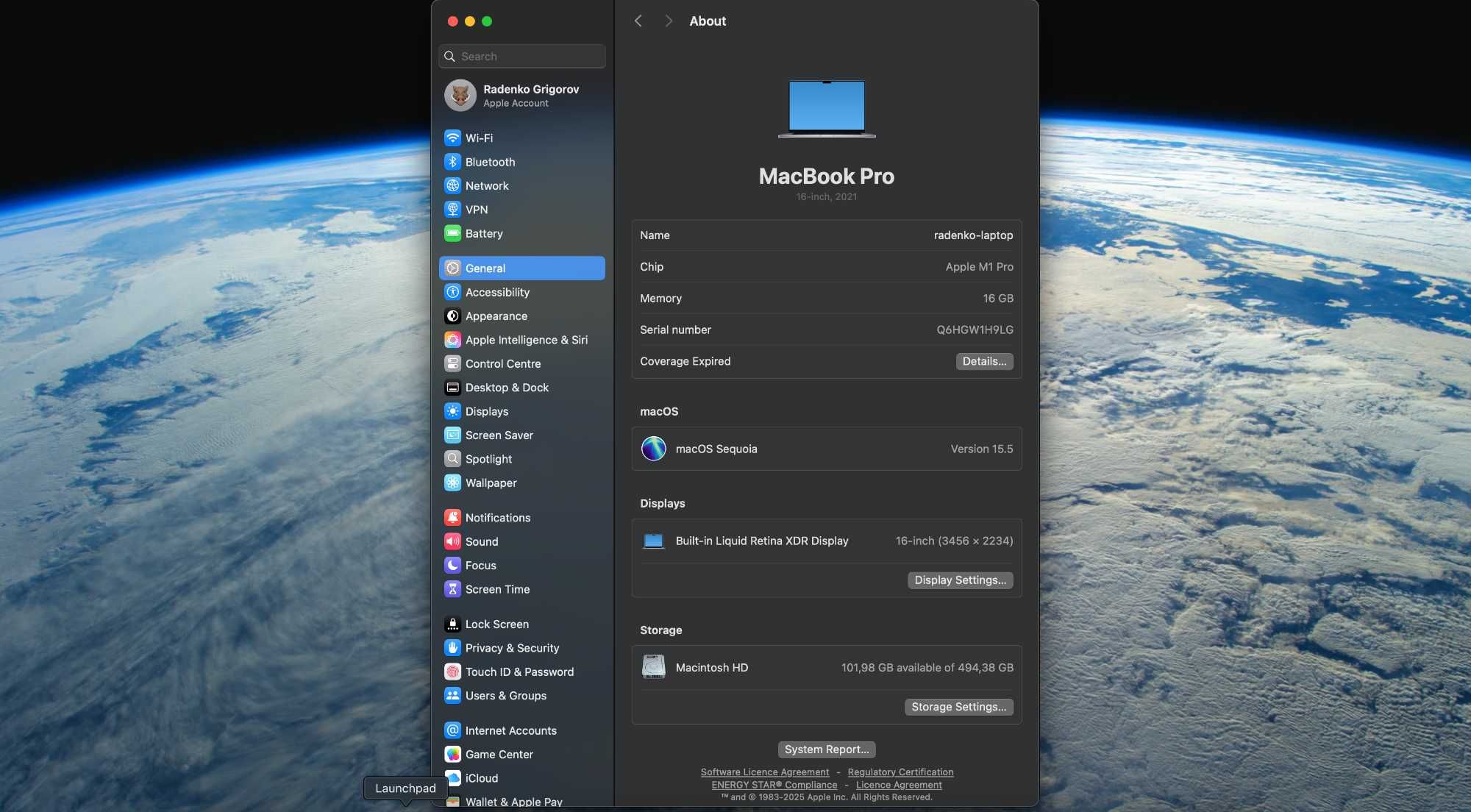Viewport: 1471px width, 812px height.
Task: Go forward with the forward chevron
Action: click(x=668, y=21)
